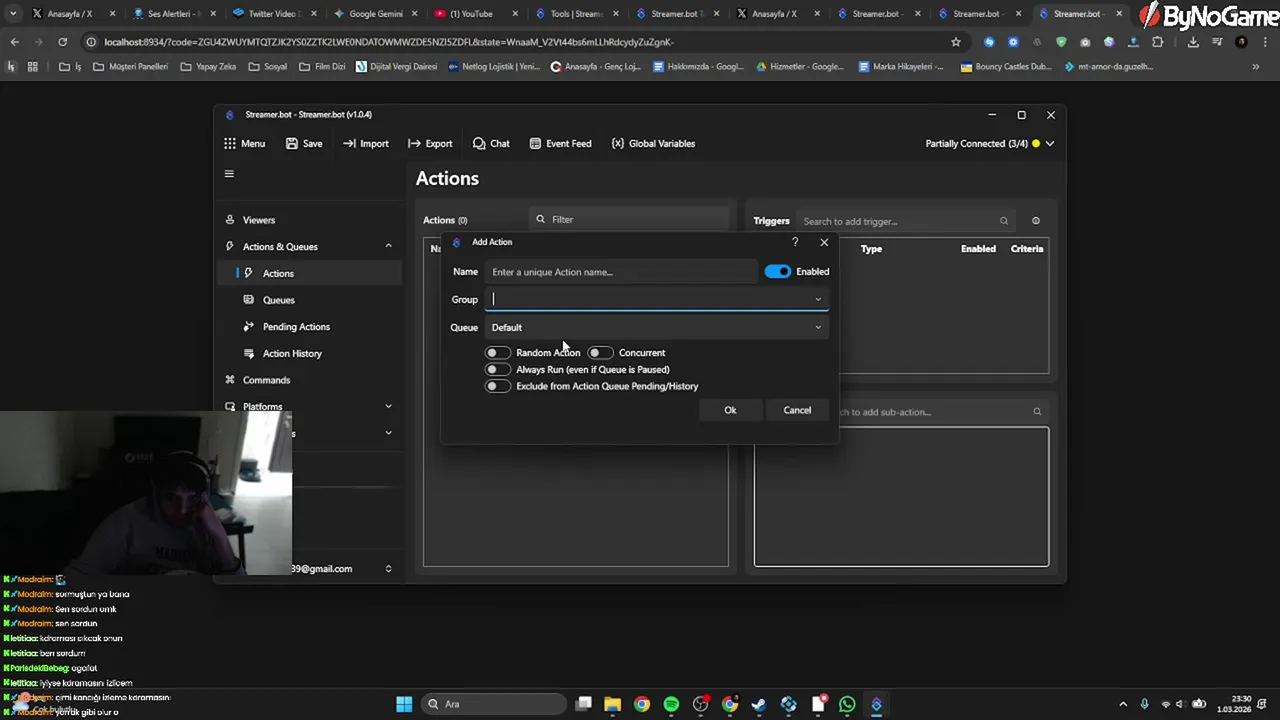Viewport: 1280px width, 720px height.
Task: Click the Criteria column header in Triggers
Action: (x=1027, y=249)
